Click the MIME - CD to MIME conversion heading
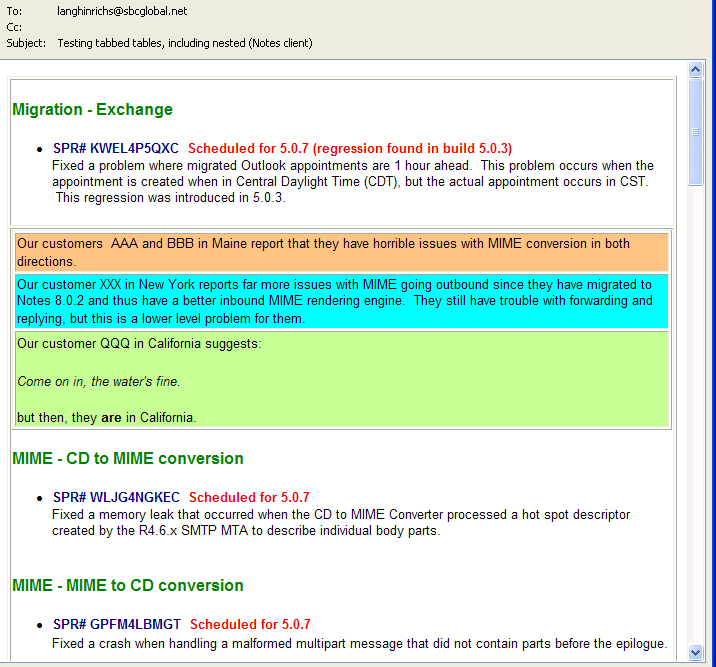Image resolution: width=716 pixels, height=667 pixels. [128, 459]
